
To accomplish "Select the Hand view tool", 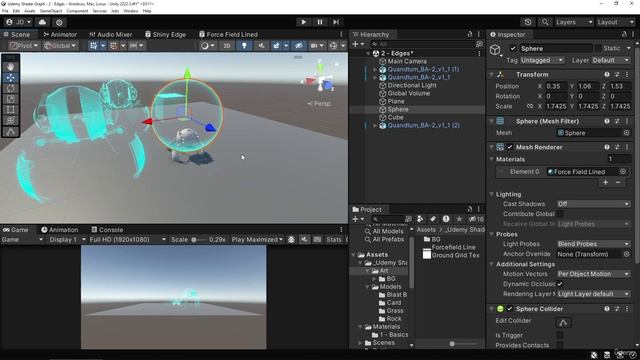I will point(11,67).
